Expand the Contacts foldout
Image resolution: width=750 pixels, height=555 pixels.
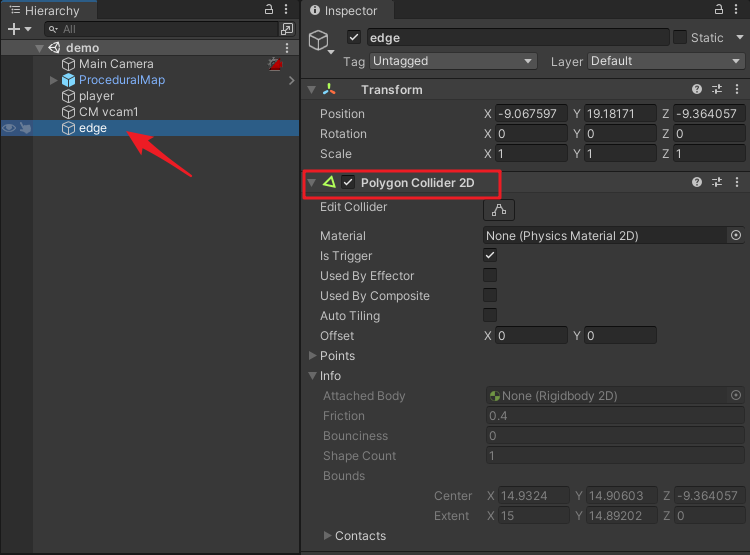pyautogui.click(x=327, y=535)
